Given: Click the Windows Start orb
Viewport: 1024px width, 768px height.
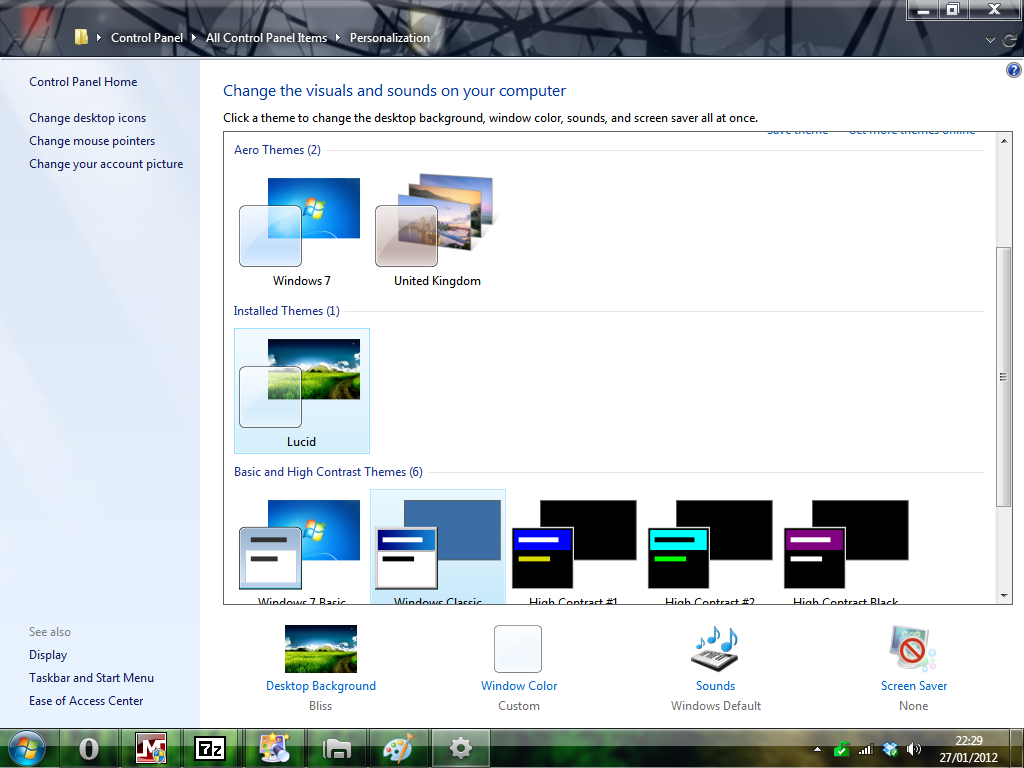Looking at the screenshot, I should coord(27,748).
